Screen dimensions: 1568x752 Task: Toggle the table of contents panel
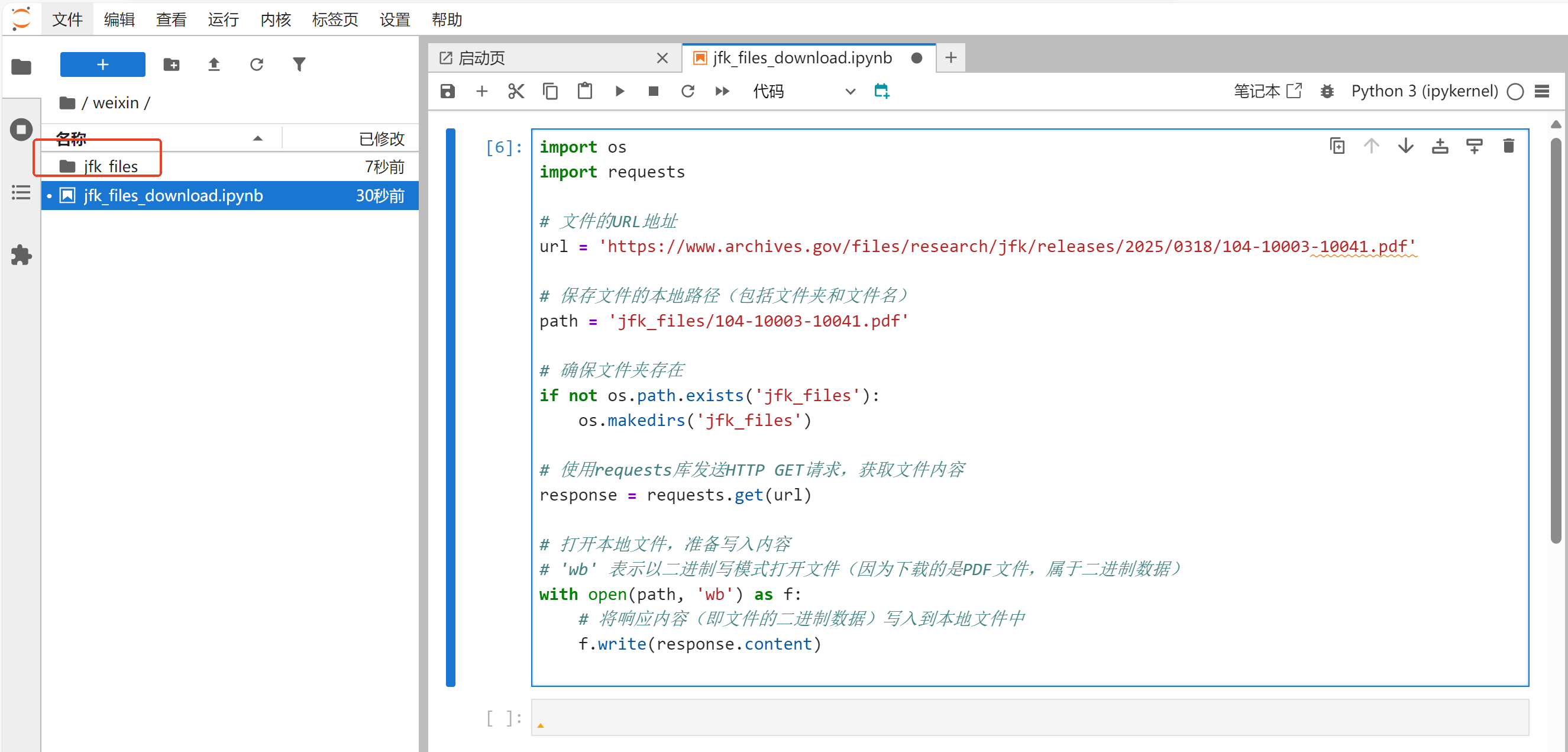21,193
